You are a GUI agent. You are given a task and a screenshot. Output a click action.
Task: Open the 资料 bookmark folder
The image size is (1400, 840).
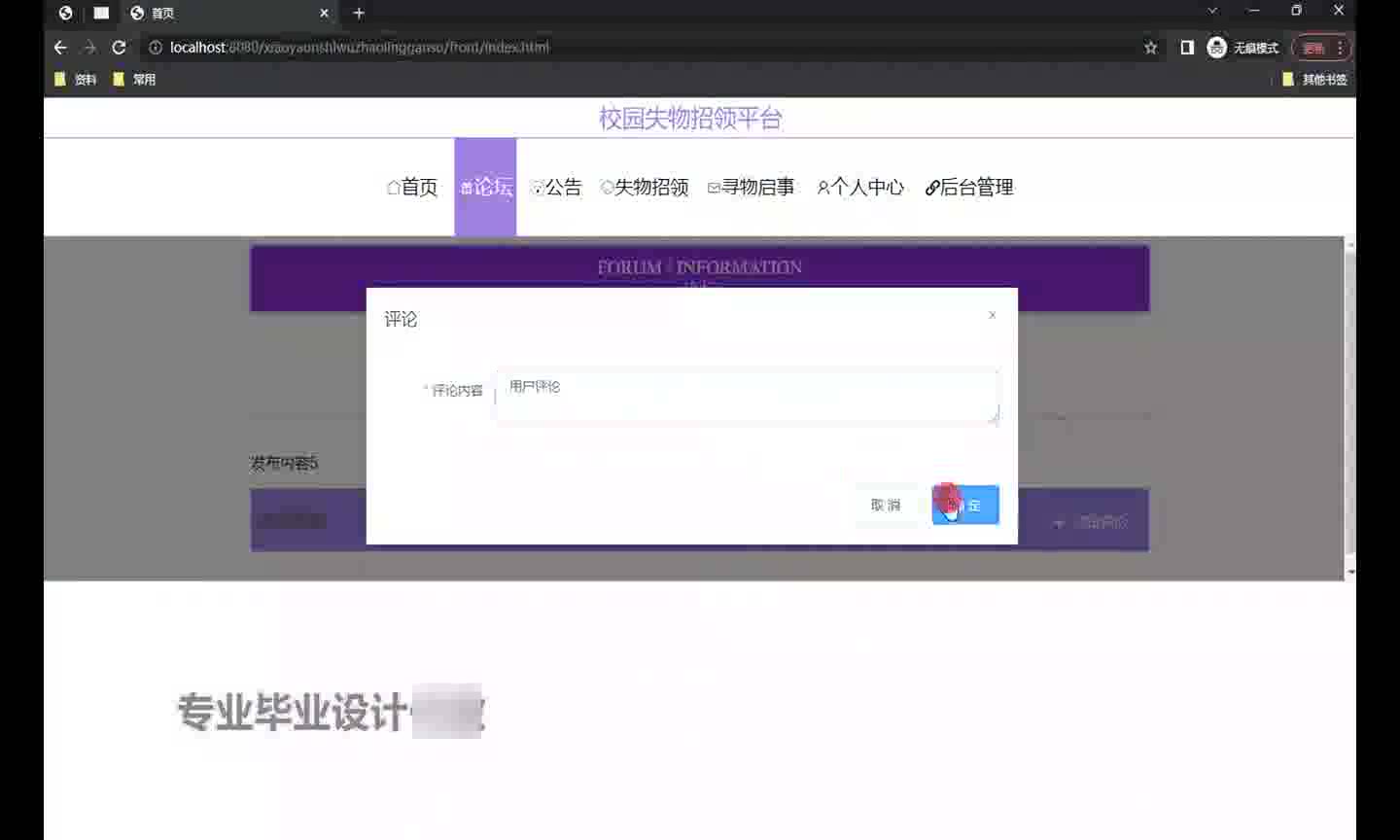pyautogui.click(x=76, y=80)
